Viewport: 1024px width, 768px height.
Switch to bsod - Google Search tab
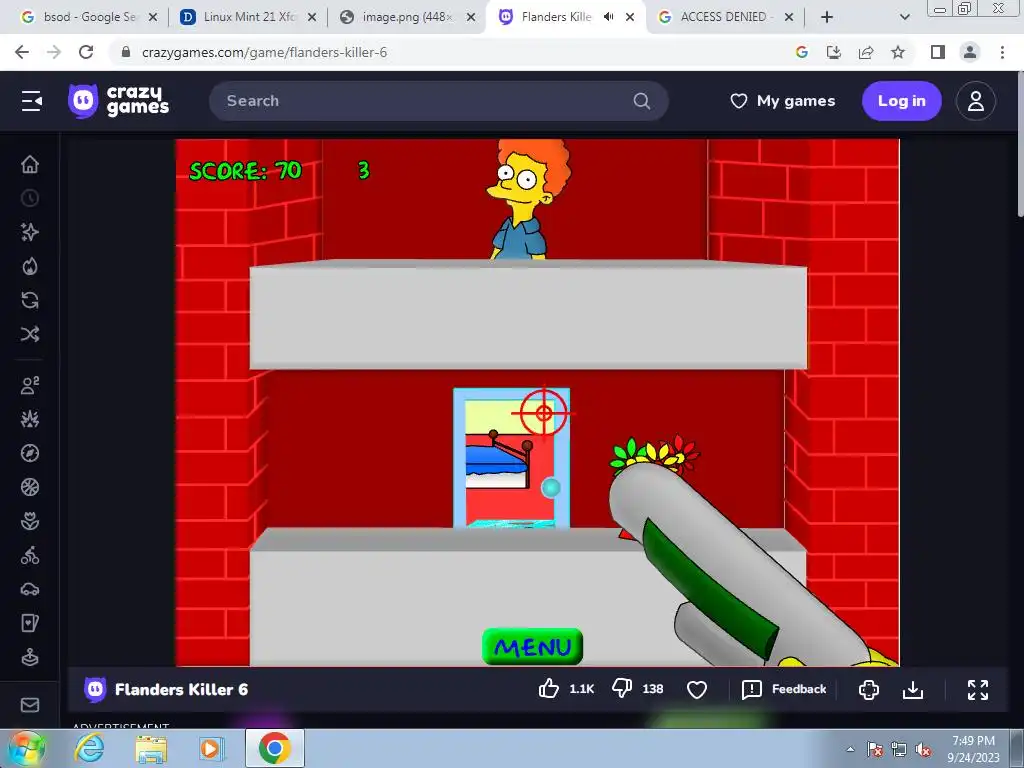coord(88,17)
